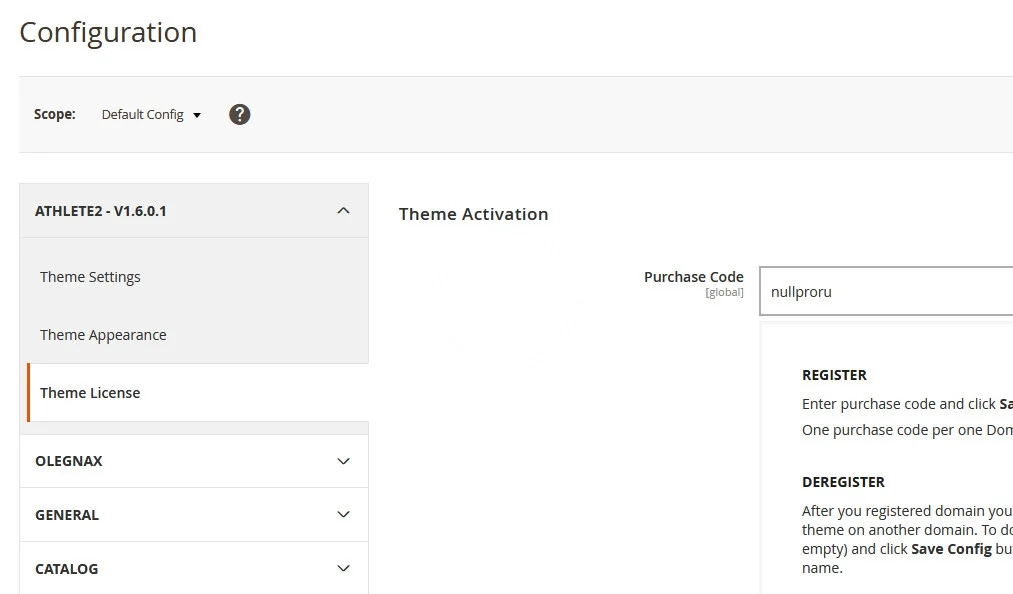Focus the Purchase Code input field
This screenshot has width=1013, height=594.
[885, 292]
